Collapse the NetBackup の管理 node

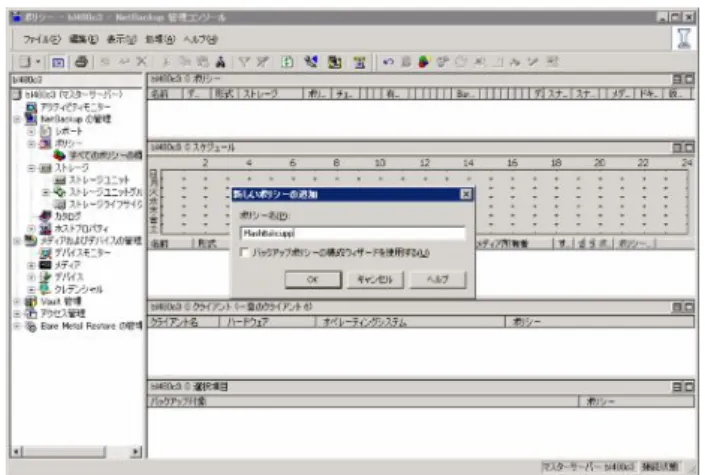[x=17, y=119]
